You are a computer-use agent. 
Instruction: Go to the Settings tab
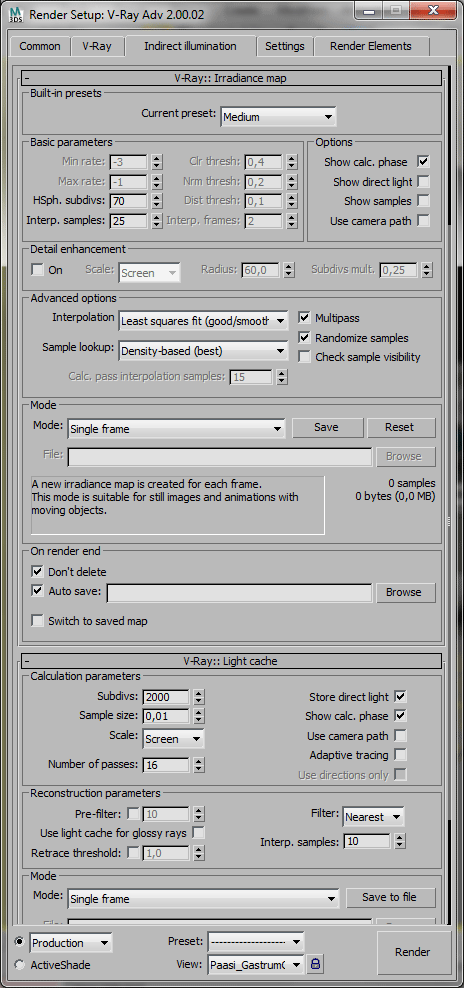coord(284,46)
